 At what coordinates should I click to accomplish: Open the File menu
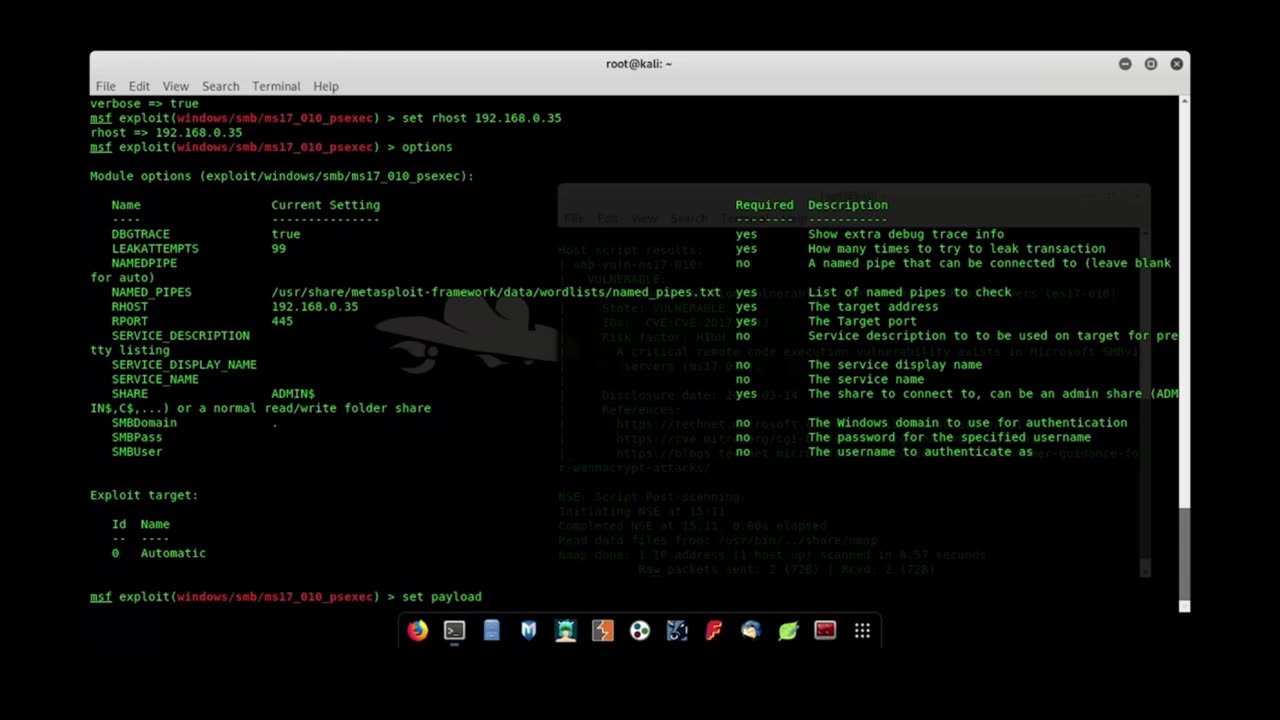coord(105,86)
